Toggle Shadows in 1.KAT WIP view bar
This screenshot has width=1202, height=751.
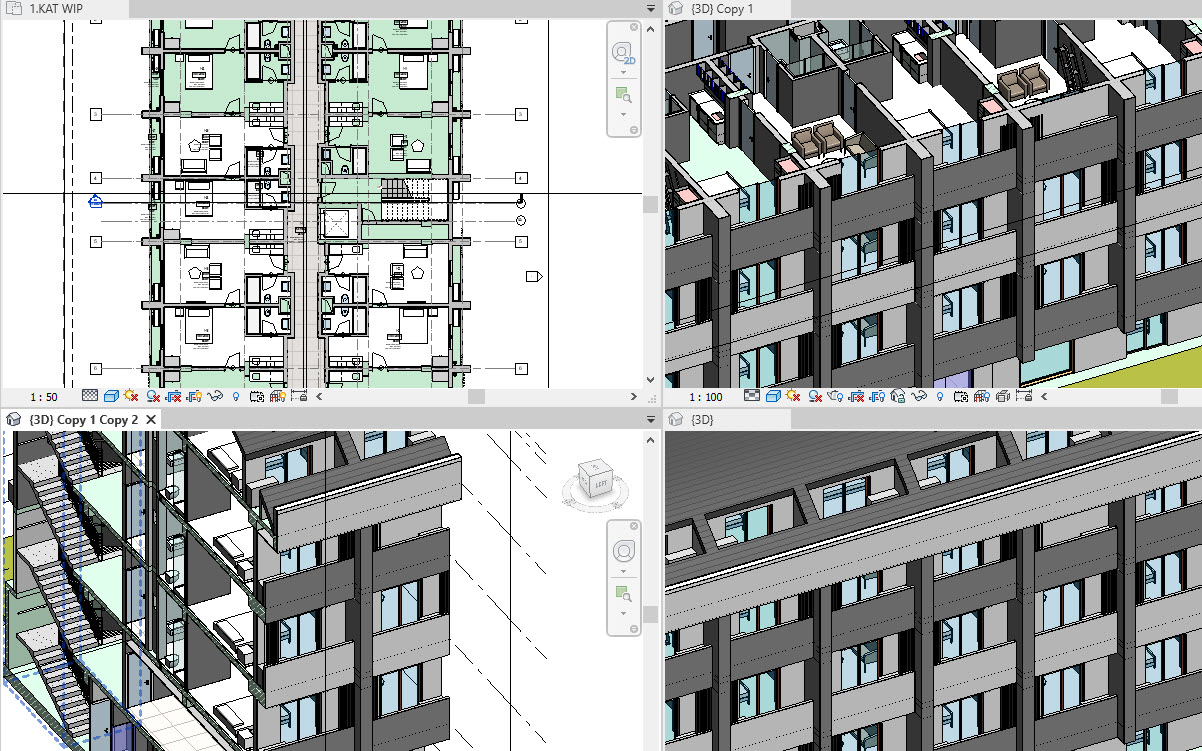pos(153,397)
